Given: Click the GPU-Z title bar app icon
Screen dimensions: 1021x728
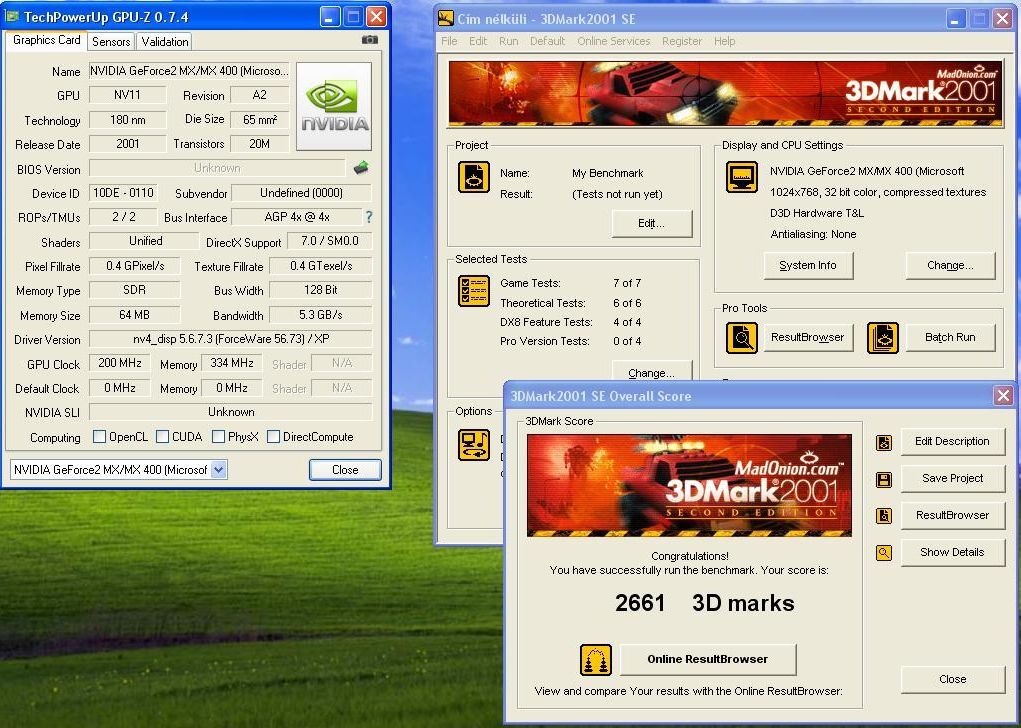Looking at the screenshot, I should pyautogui.click(x=12, y=16).
